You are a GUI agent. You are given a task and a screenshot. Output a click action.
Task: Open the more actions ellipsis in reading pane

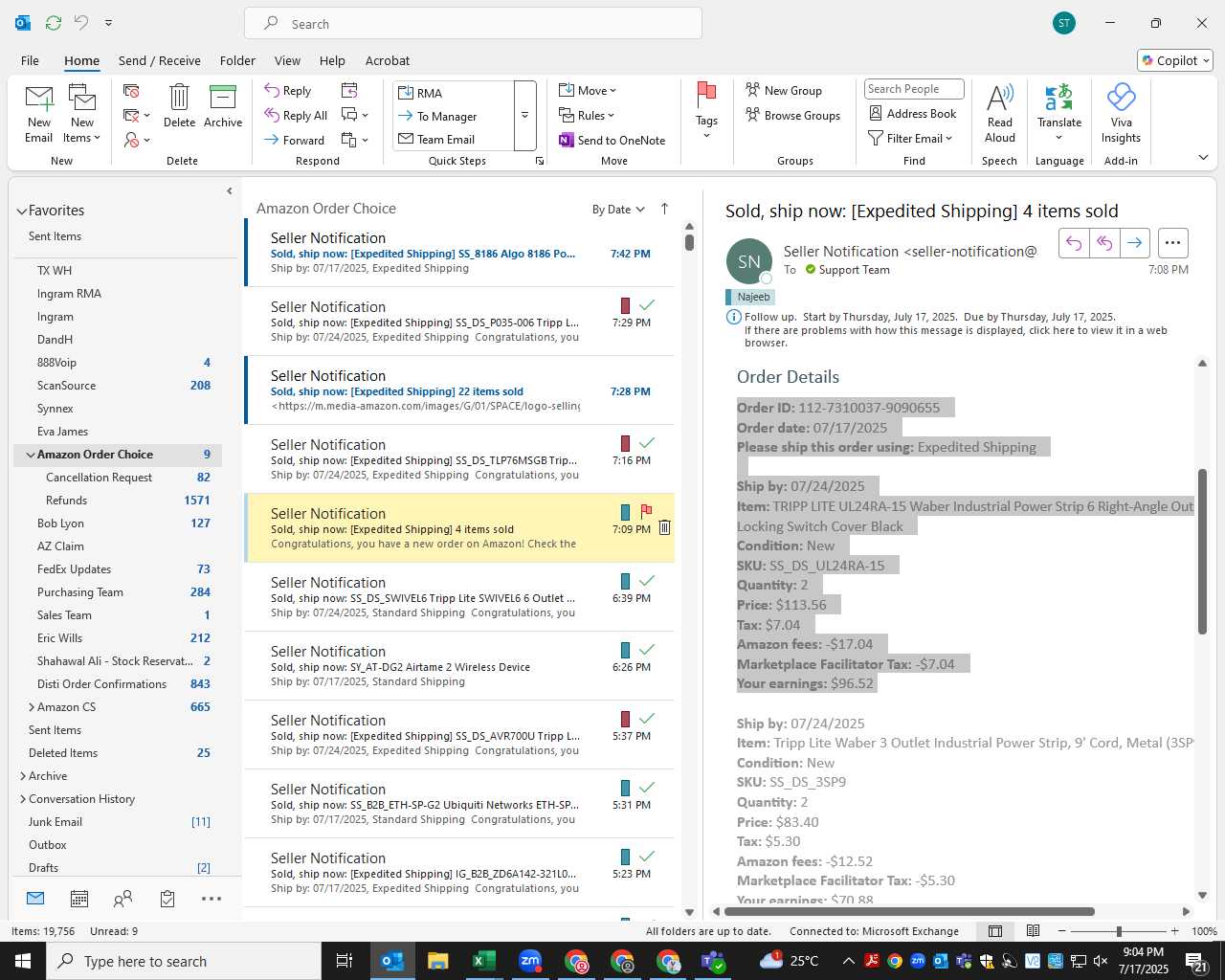[1173, 243]
